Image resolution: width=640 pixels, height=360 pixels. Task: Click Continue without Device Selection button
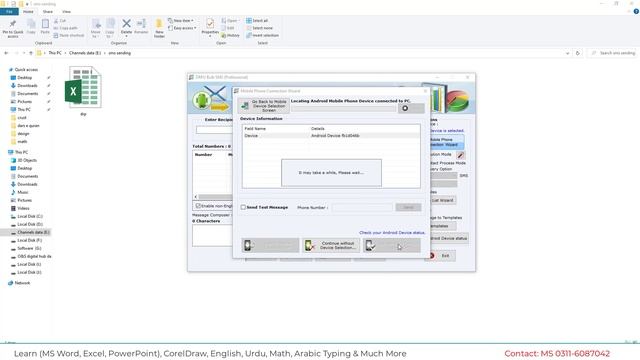331,245
